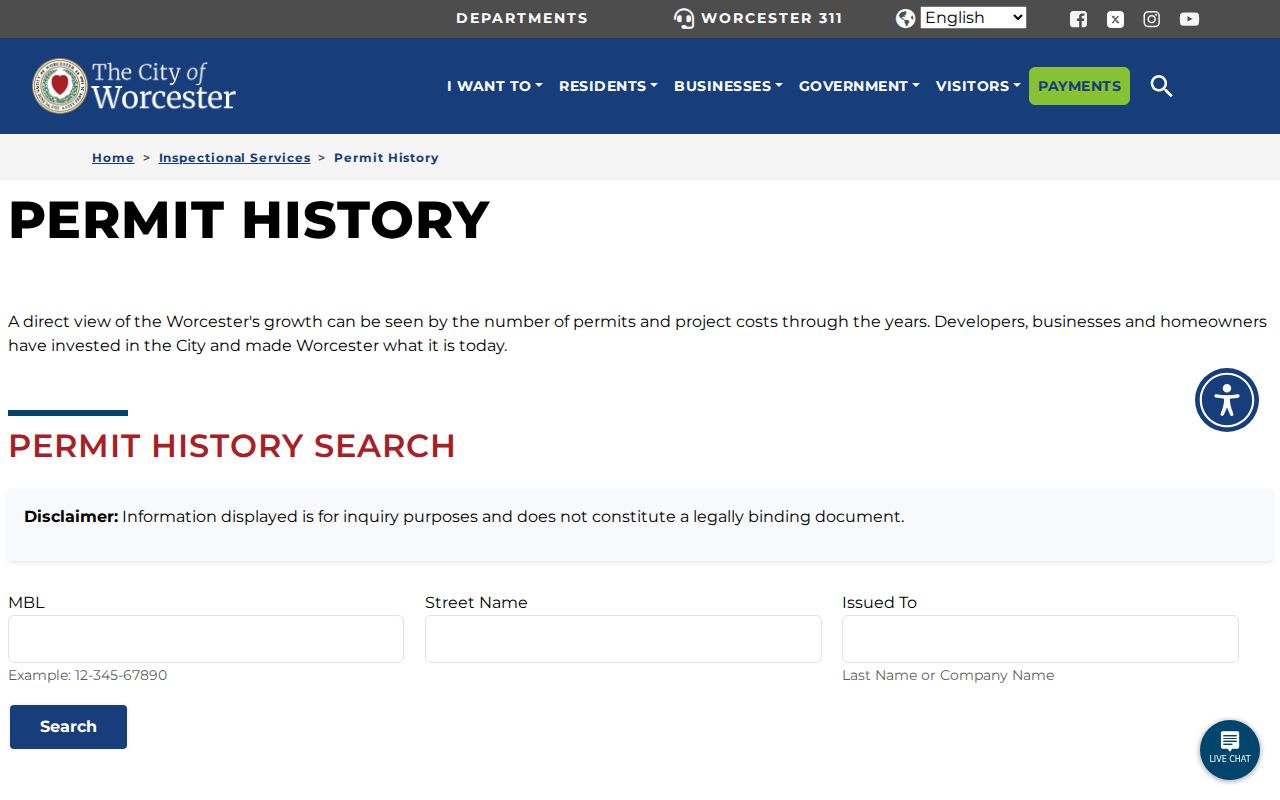The height and width of the screenshot is (800, 1280).
Task: Visit the Instagram icon link
Action: 1152,19
